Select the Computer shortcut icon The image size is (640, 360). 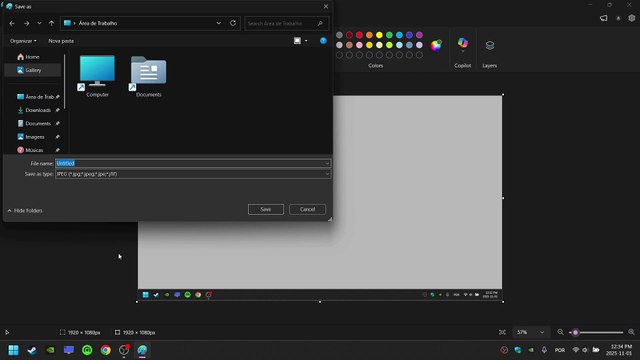[x=97, y=76]
